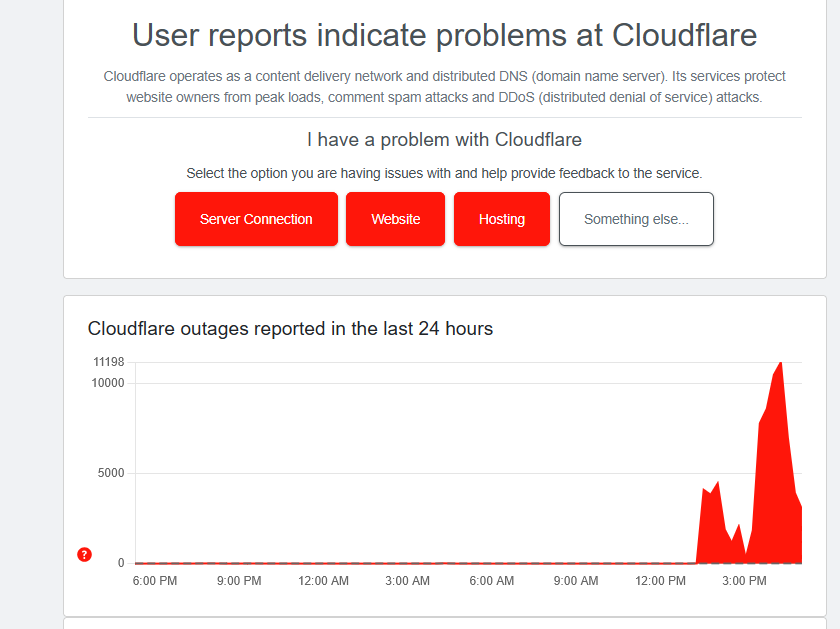840x629 pixels.
Task: Click the 'User reports indicate problems' heading
Action: tap(445, 35)
